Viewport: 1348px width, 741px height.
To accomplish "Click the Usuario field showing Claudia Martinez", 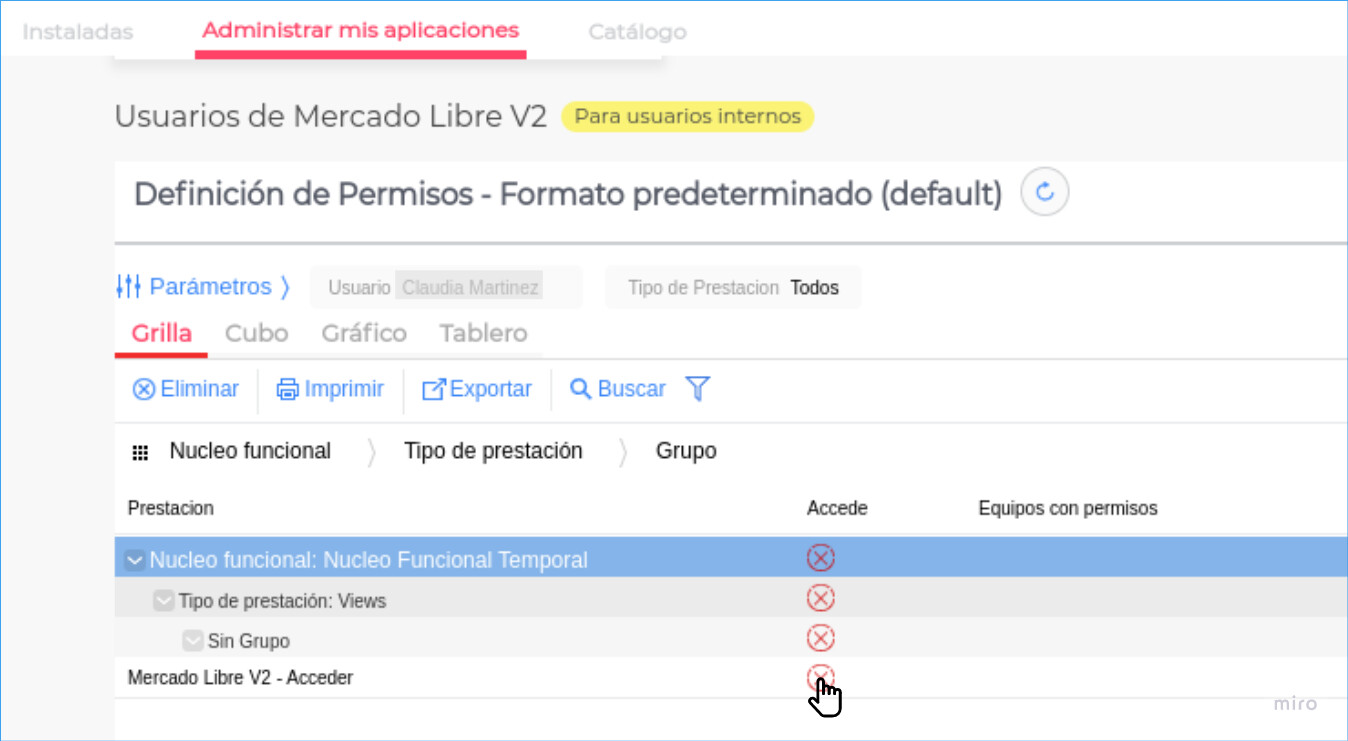I will [x=470, y=288].
